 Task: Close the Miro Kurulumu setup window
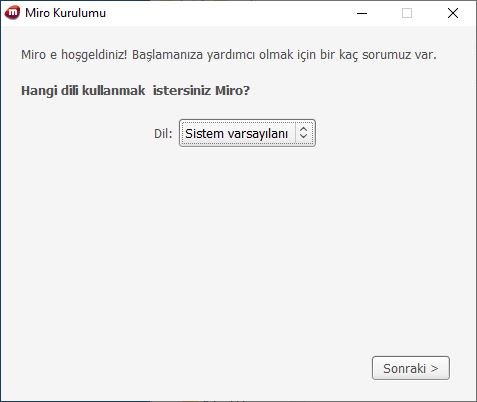click(453, 13)
